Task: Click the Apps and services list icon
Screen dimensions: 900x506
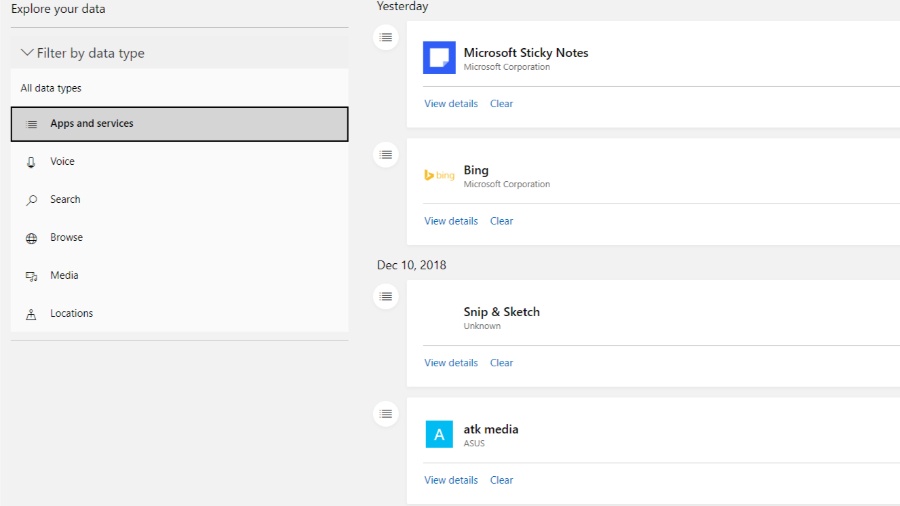Action: tap(32, 124)
